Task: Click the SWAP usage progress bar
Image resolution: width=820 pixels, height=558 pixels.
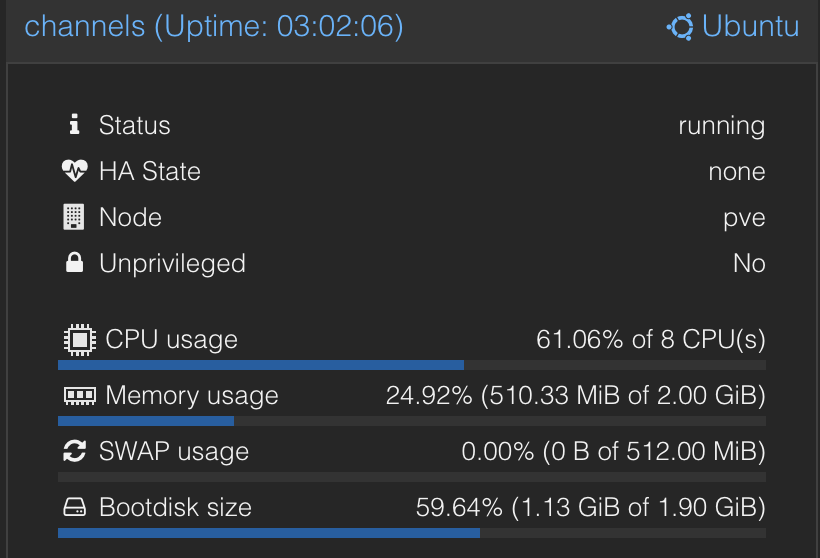Action: pyautogui.click(x=411, y=477)
